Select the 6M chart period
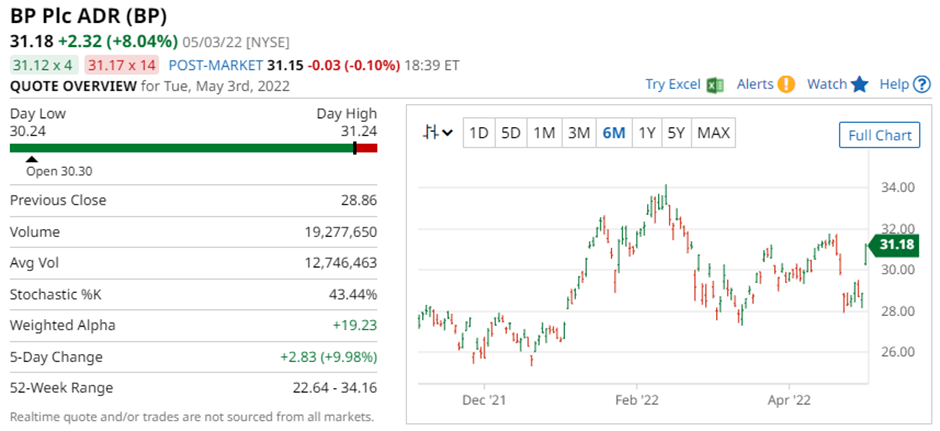This screenshot has height=431, width=940. [613, 133]
